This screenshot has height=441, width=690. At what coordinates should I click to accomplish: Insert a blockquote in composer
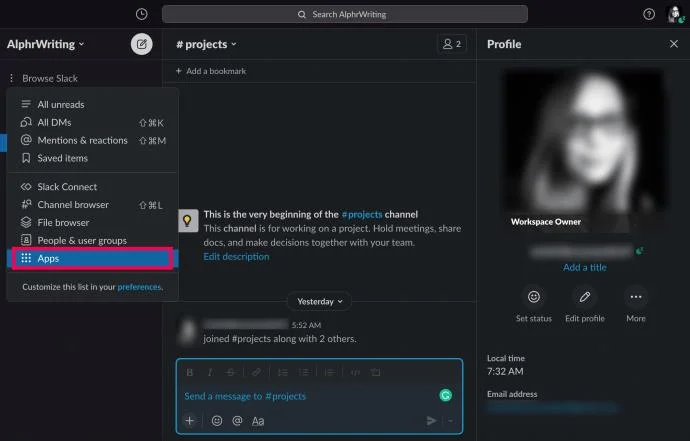coord(329,372)
